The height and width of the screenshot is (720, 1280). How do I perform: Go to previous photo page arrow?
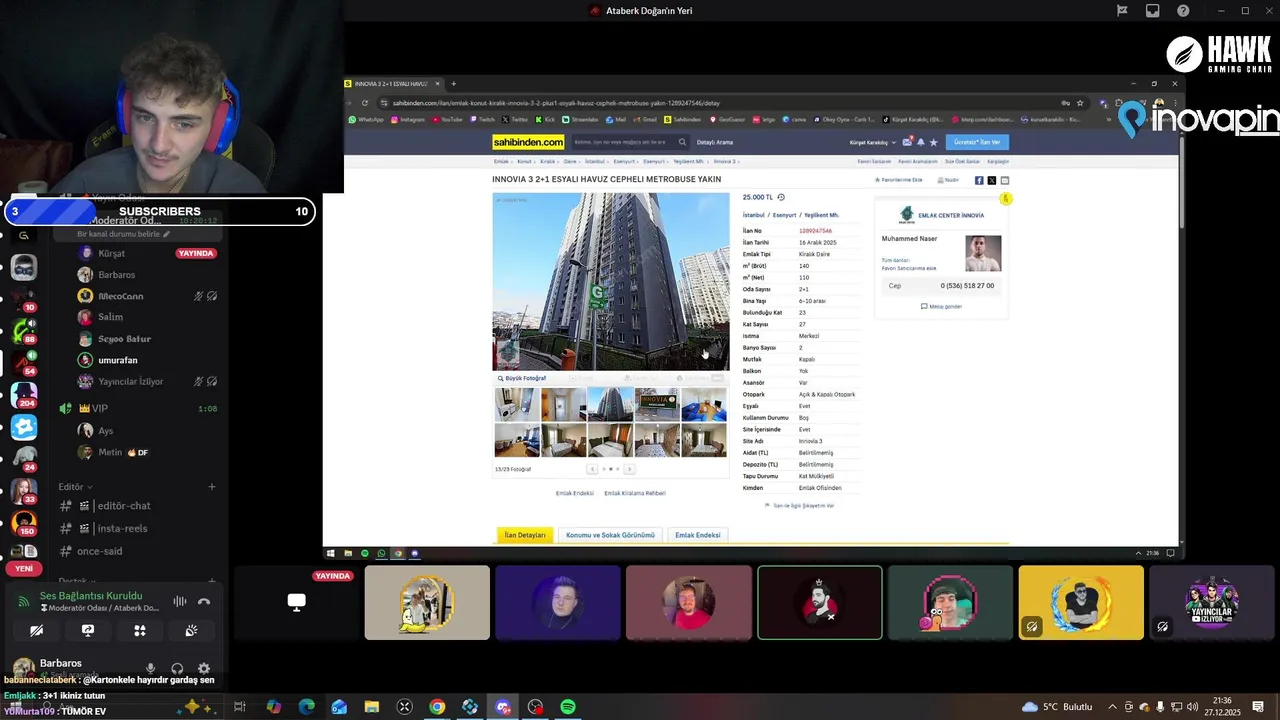tap(592, 469)
